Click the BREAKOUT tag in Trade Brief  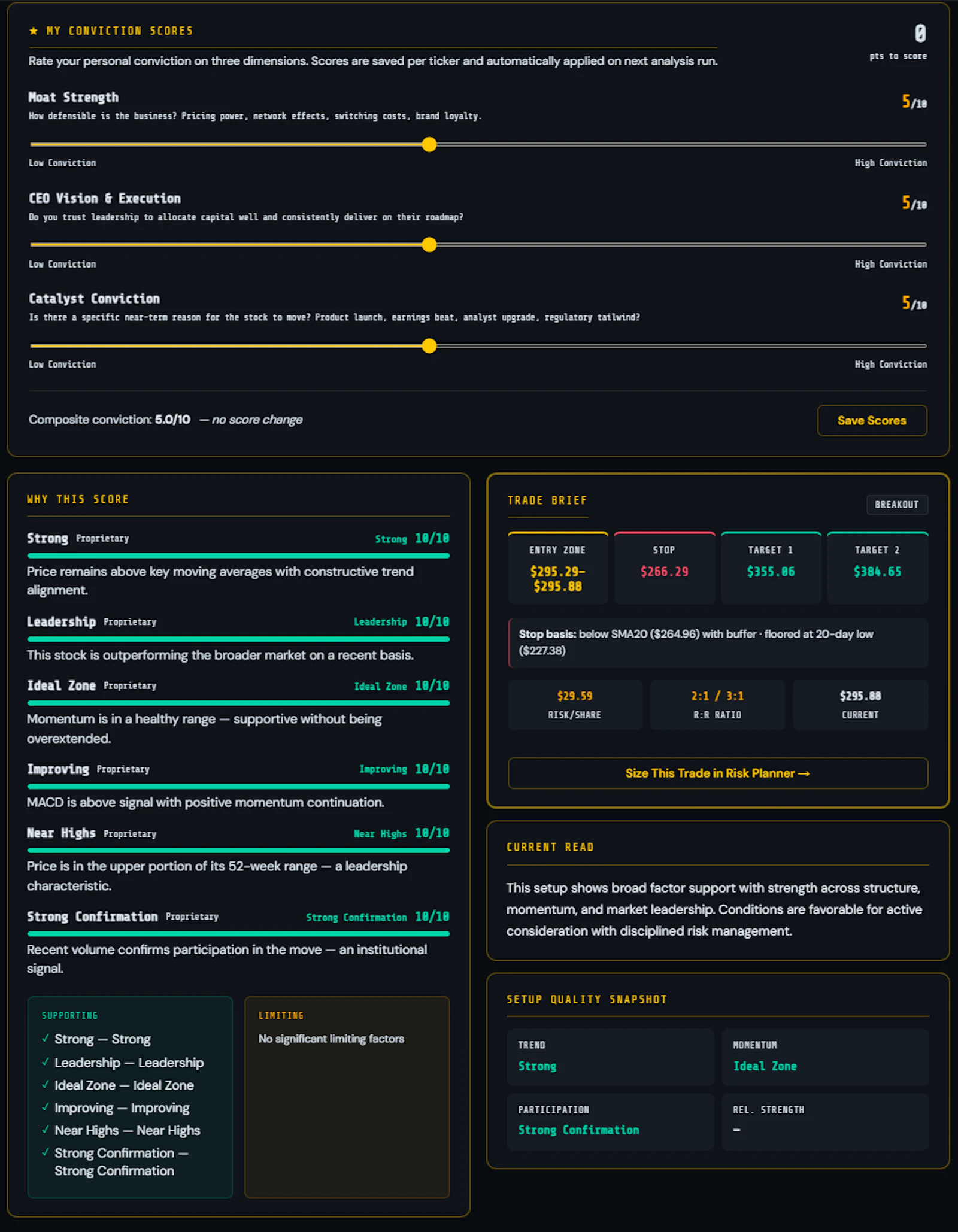coord(897,505)
